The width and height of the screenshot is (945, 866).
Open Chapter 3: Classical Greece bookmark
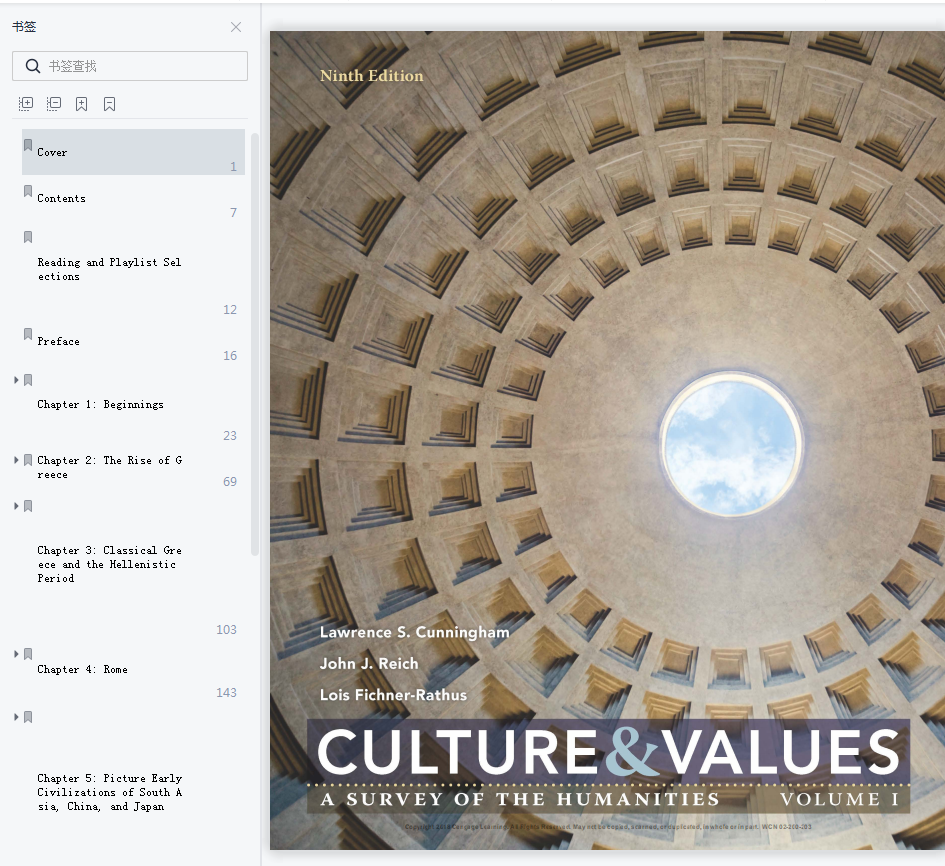click(x=109, y=564)
